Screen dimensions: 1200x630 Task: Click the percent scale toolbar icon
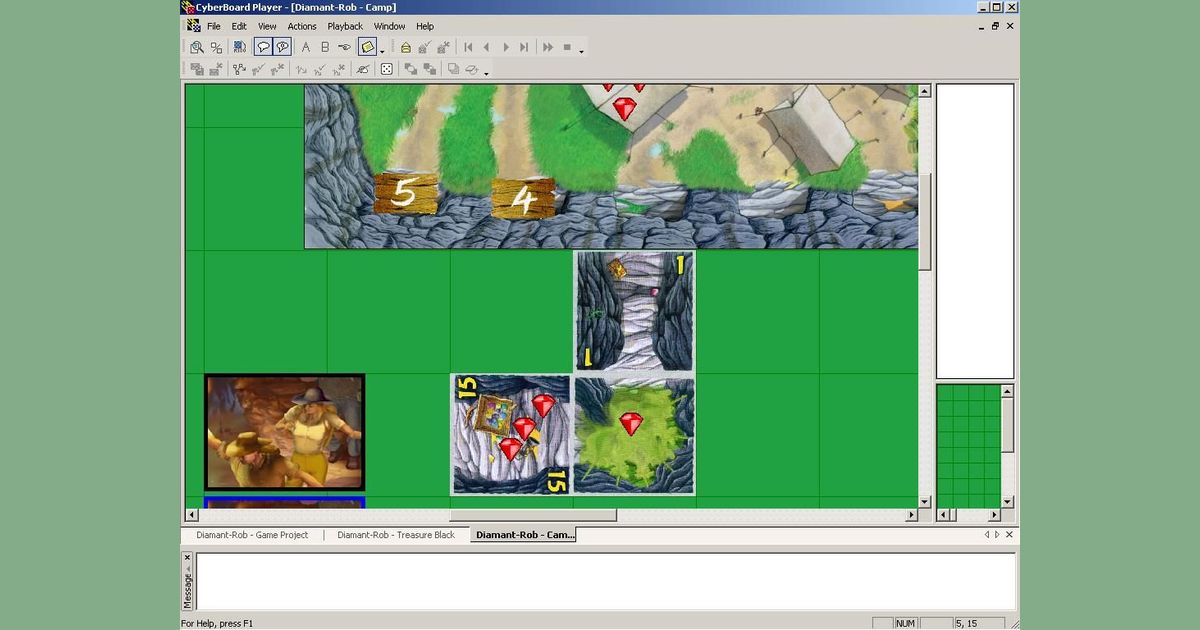216,47
